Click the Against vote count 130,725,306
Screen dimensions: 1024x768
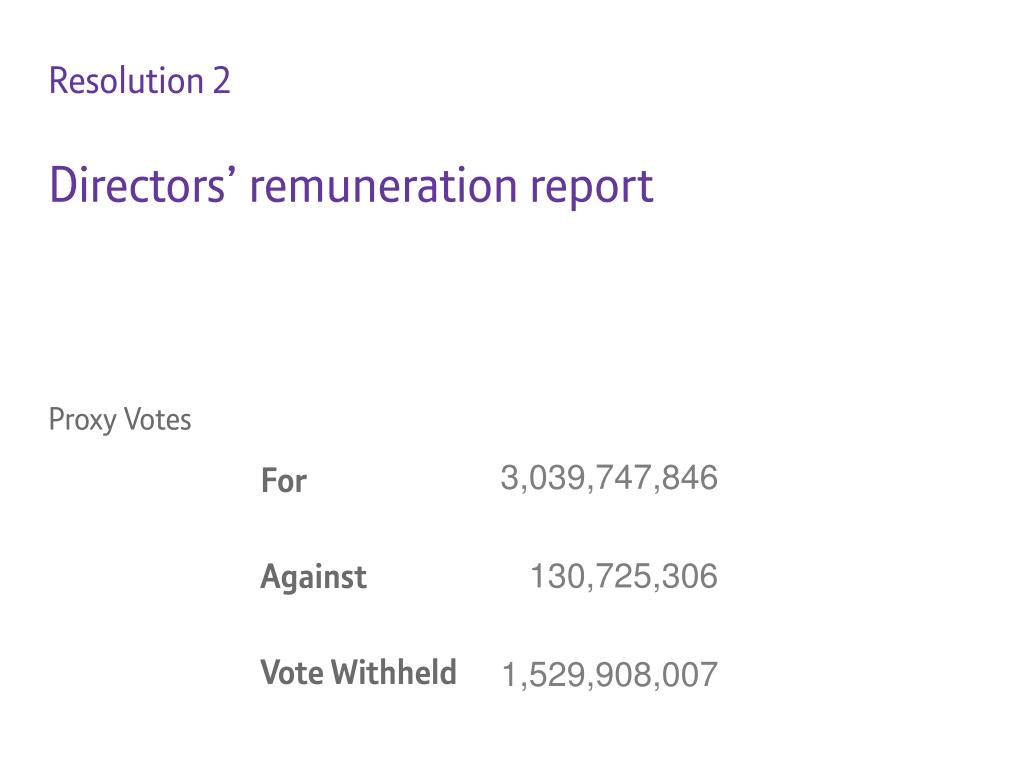pos(624,577)
